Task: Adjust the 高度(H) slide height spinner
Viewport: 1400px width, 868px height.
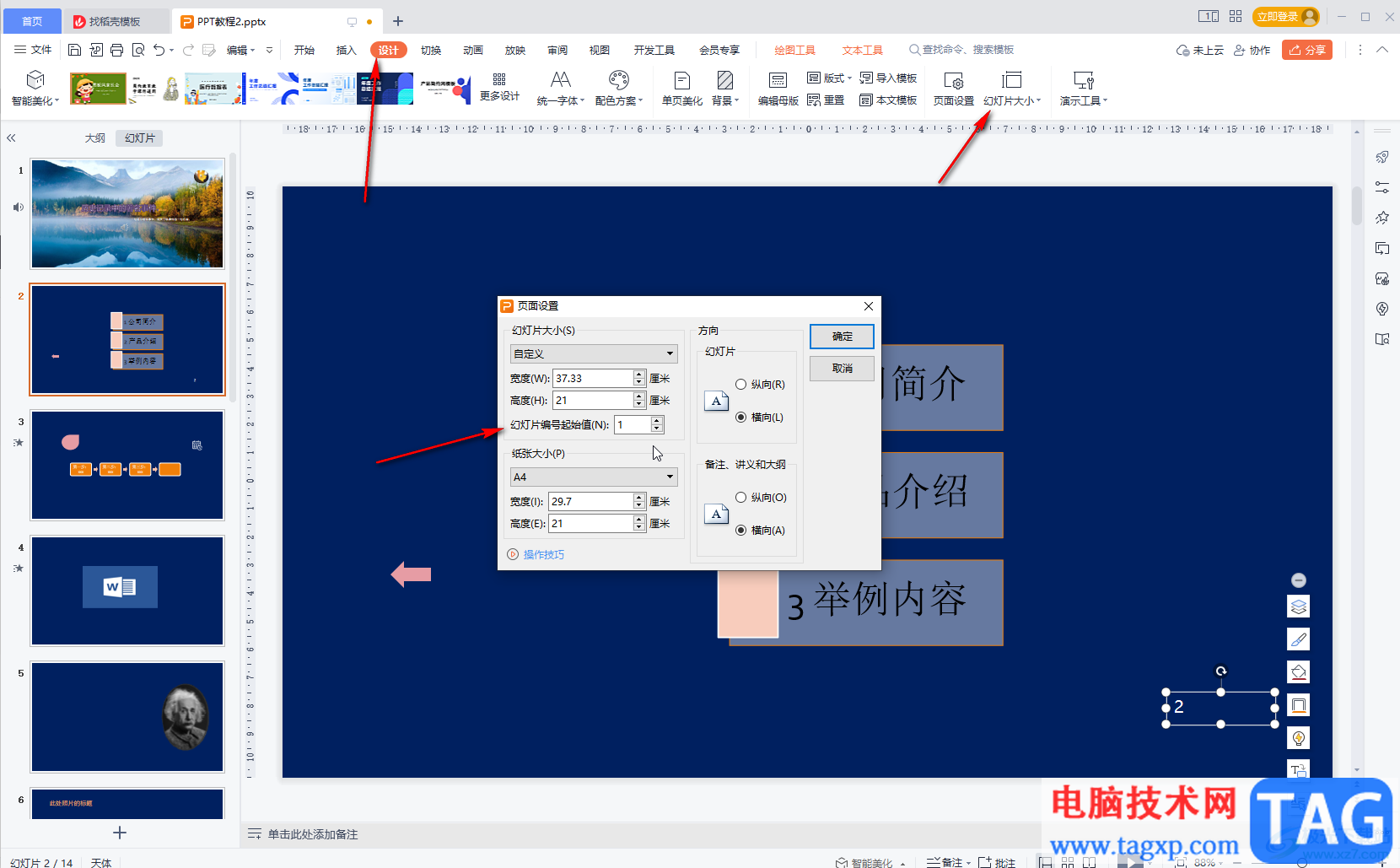Action: tap(639, 400)
